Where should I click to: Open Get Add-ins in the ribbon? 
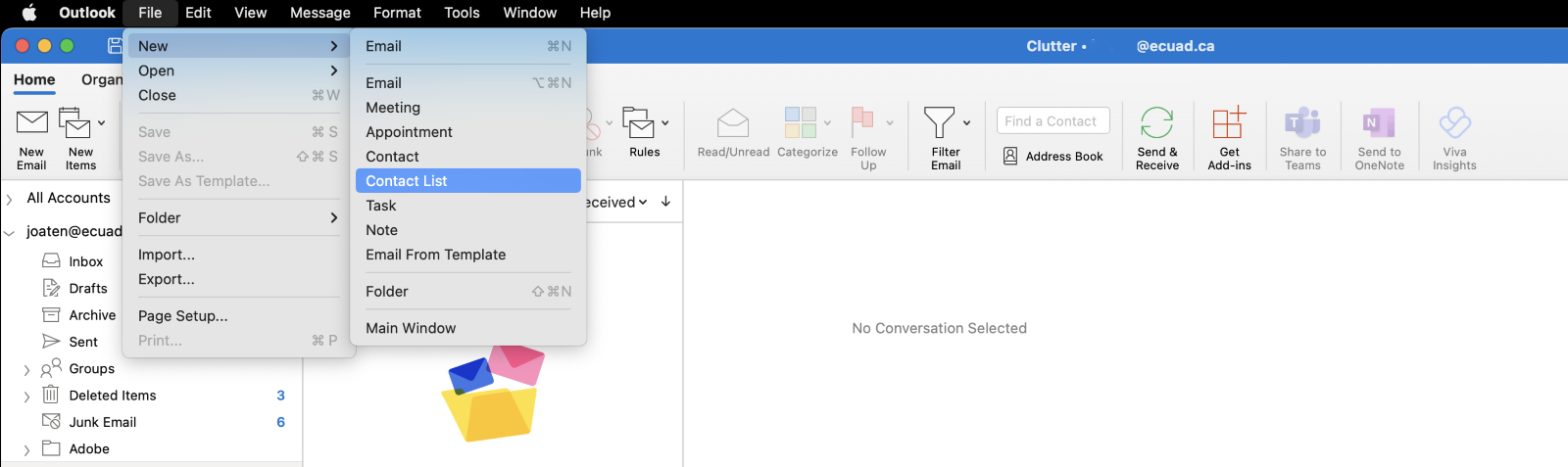coord(1229,123)
